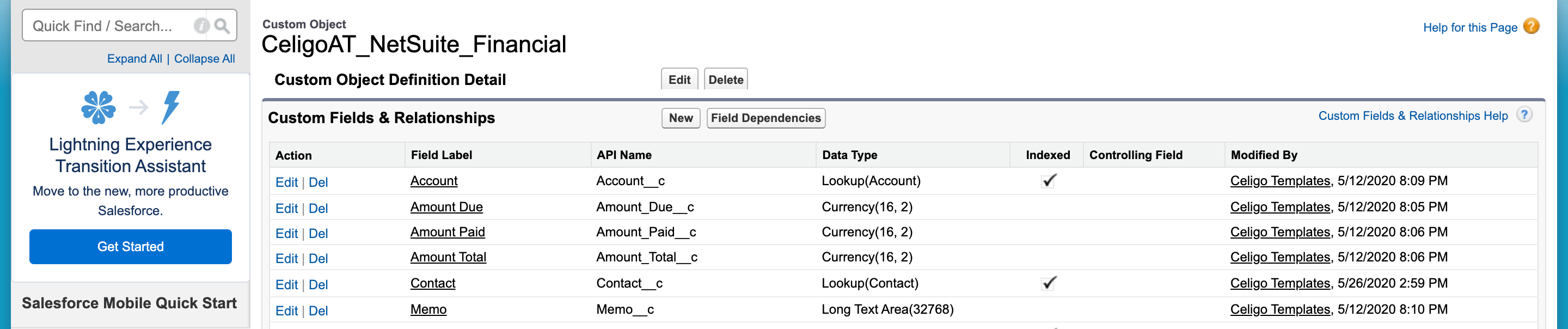
Task: Click the API Name column header
Action: (624, 155)
